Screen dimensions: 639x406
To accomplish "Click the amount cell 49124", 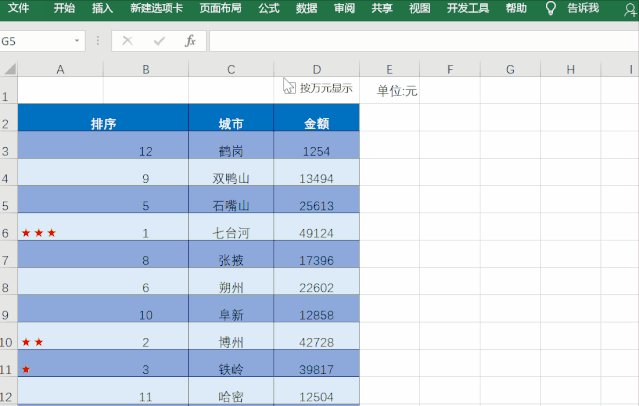I will pos(317,227).
